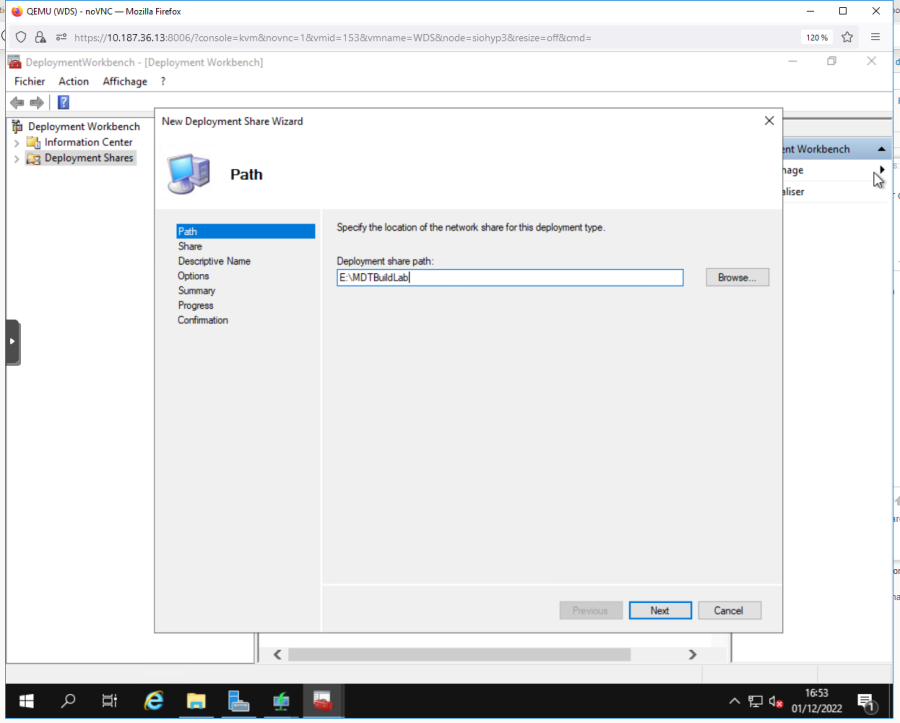Close the New Deployment Share Wizard dialog
Image resolution: width=900 pixels, height=723 pixels.
769,121
